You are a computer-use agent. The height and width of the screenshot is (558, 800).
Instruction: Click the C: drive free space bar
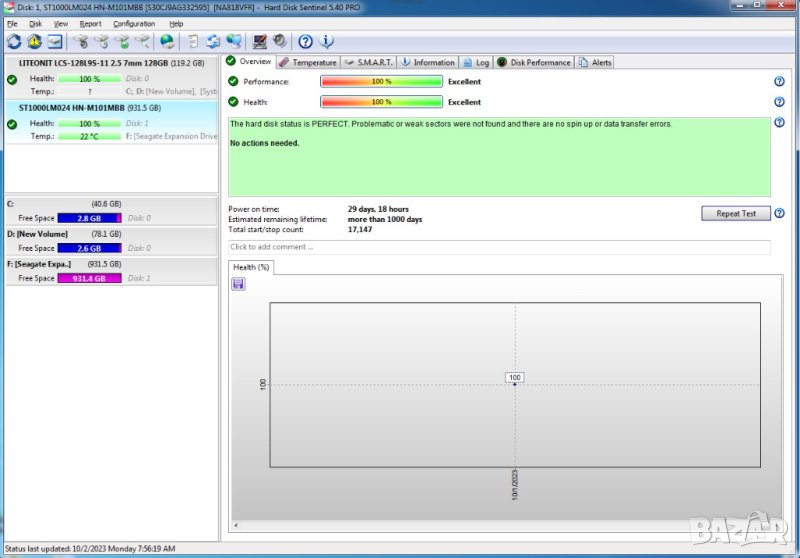pos(89,218)
